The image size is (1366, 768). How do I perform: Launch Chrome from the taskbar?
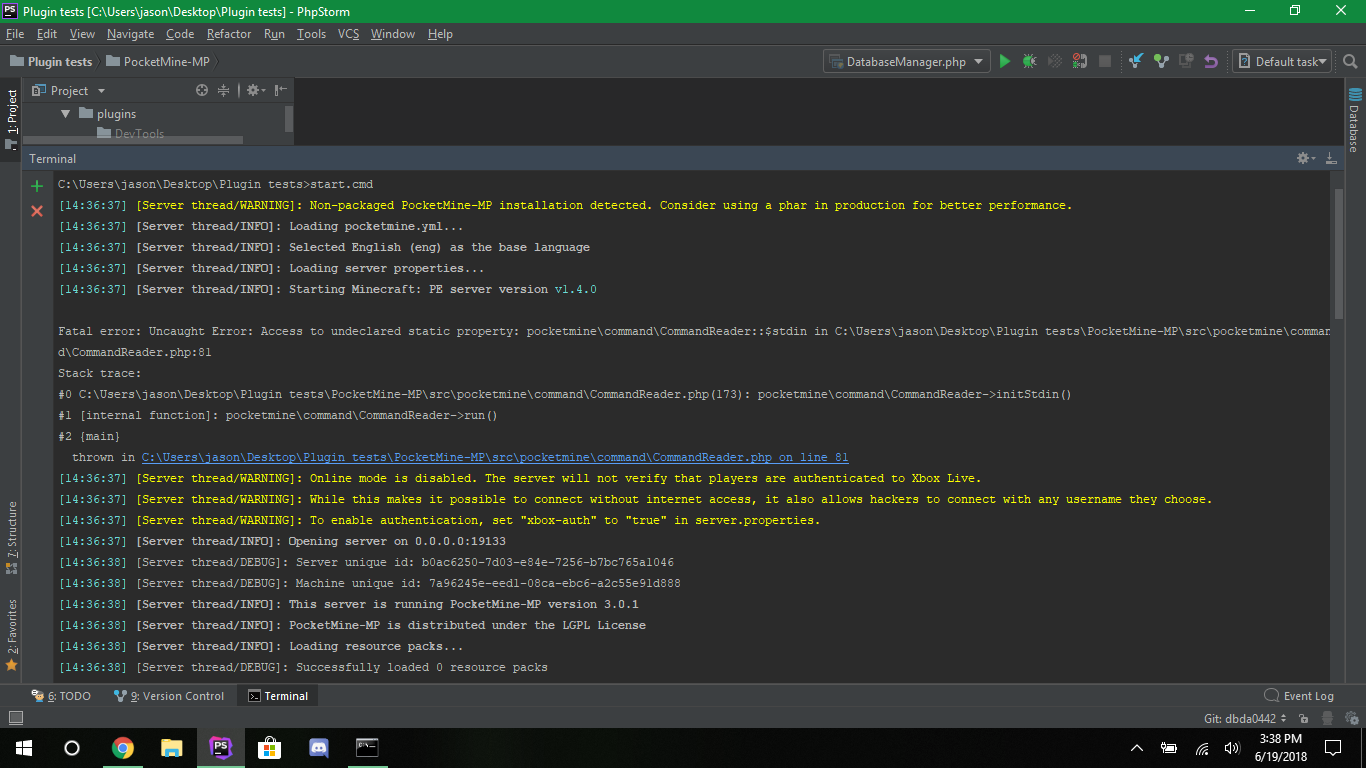pyautogui.click(x=122, y=747)
